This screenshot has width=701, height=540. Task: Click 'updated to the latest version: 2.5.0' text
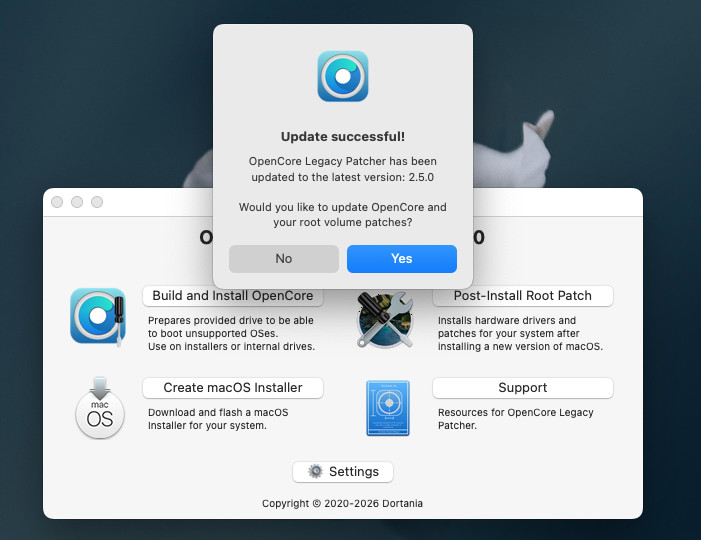pos(342,177)
